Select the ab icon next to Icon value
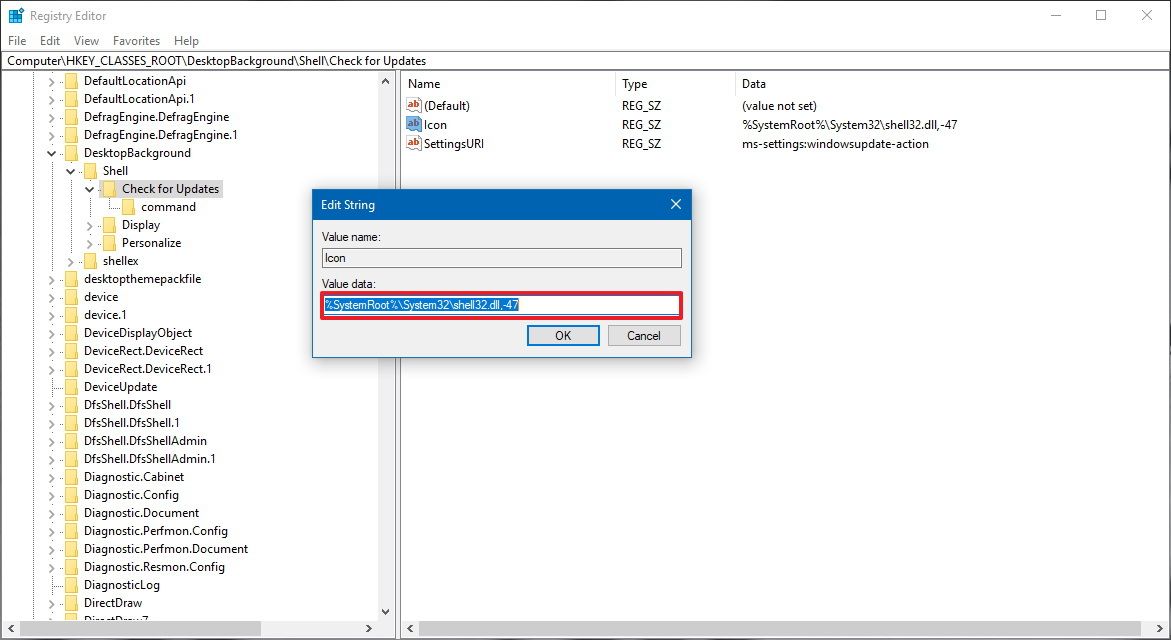This screenshot has width=1171, height=640. point(414,124)
